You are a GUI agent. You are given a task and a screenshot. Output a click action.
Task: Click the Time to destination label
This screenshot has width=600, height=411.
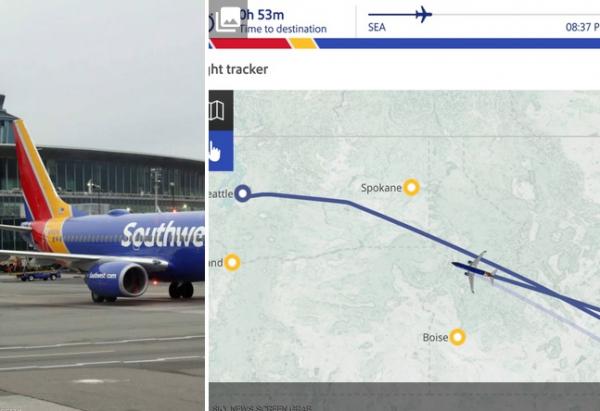pyautogui.click(x=284, y=29)
